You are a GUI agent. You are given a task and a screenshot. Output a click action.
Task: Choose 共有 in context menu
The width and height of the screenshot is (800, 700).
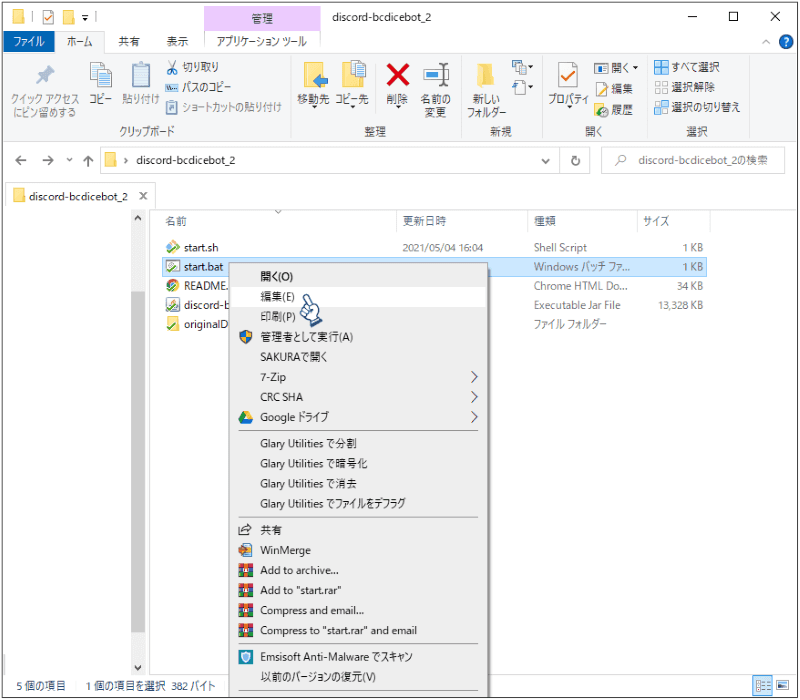(x=358, y=530)
